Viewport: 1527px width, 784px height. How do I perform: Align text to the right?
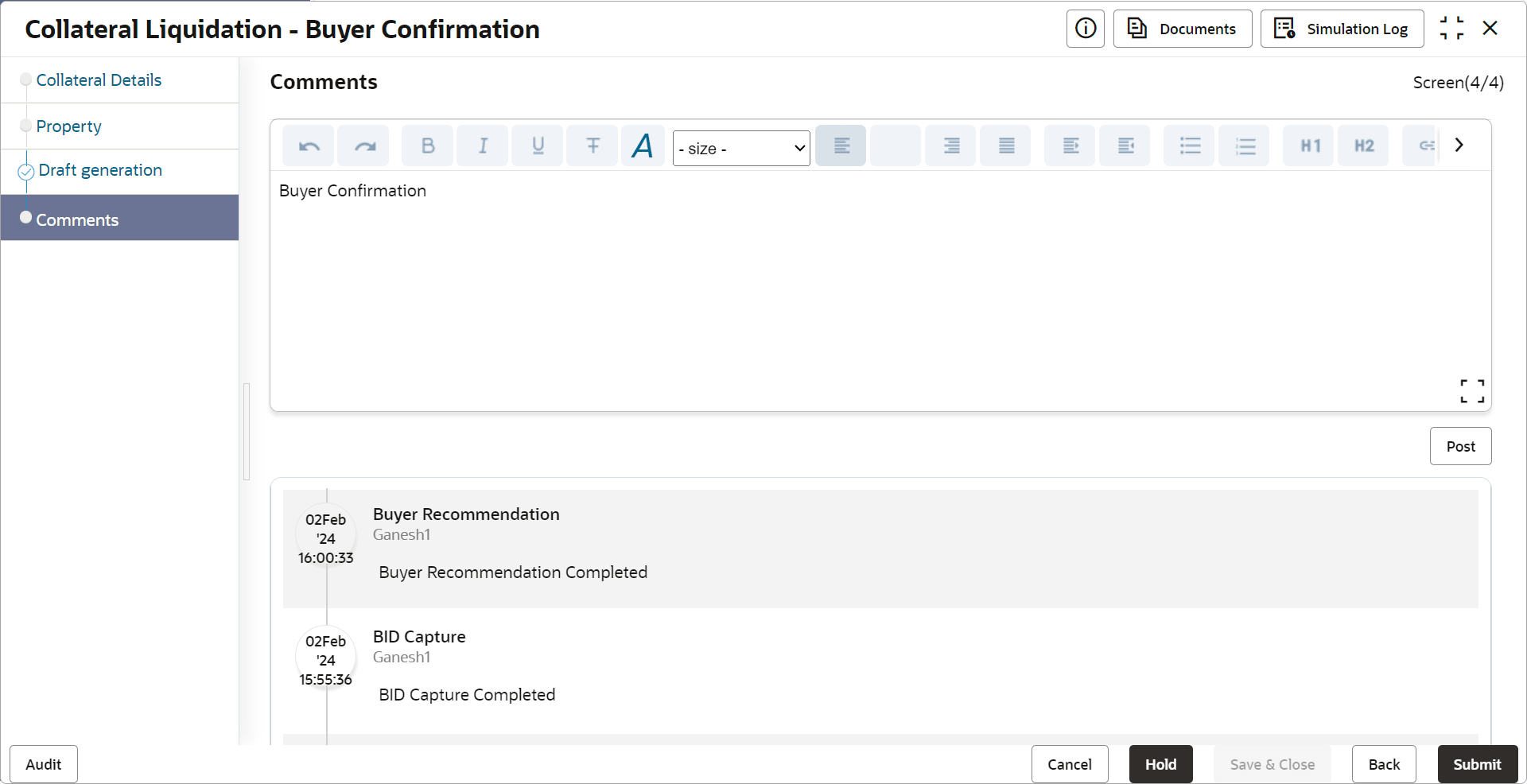pyautogui.click(x=951, y=146)
